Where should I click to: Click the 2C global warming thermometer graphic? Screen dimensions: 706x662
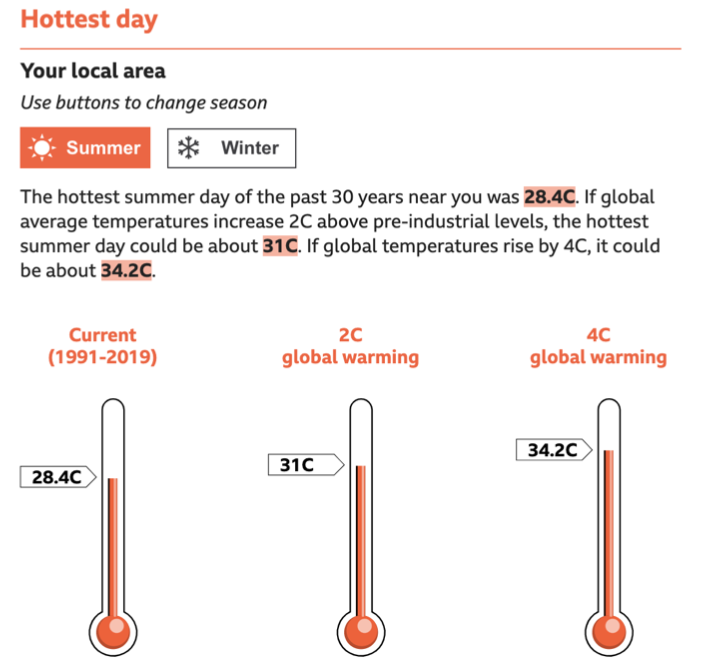point(360,530)
